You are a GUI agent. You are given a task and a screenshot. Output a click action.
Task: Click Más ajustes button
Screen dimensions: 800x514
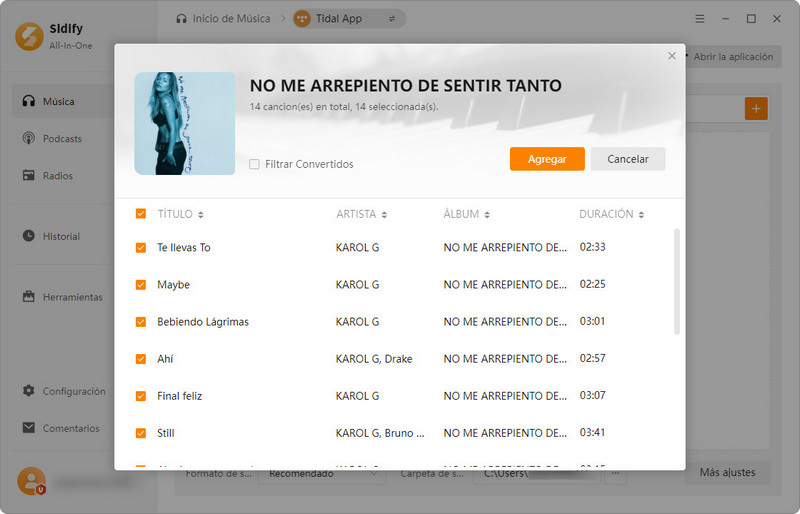pos(727,473)
